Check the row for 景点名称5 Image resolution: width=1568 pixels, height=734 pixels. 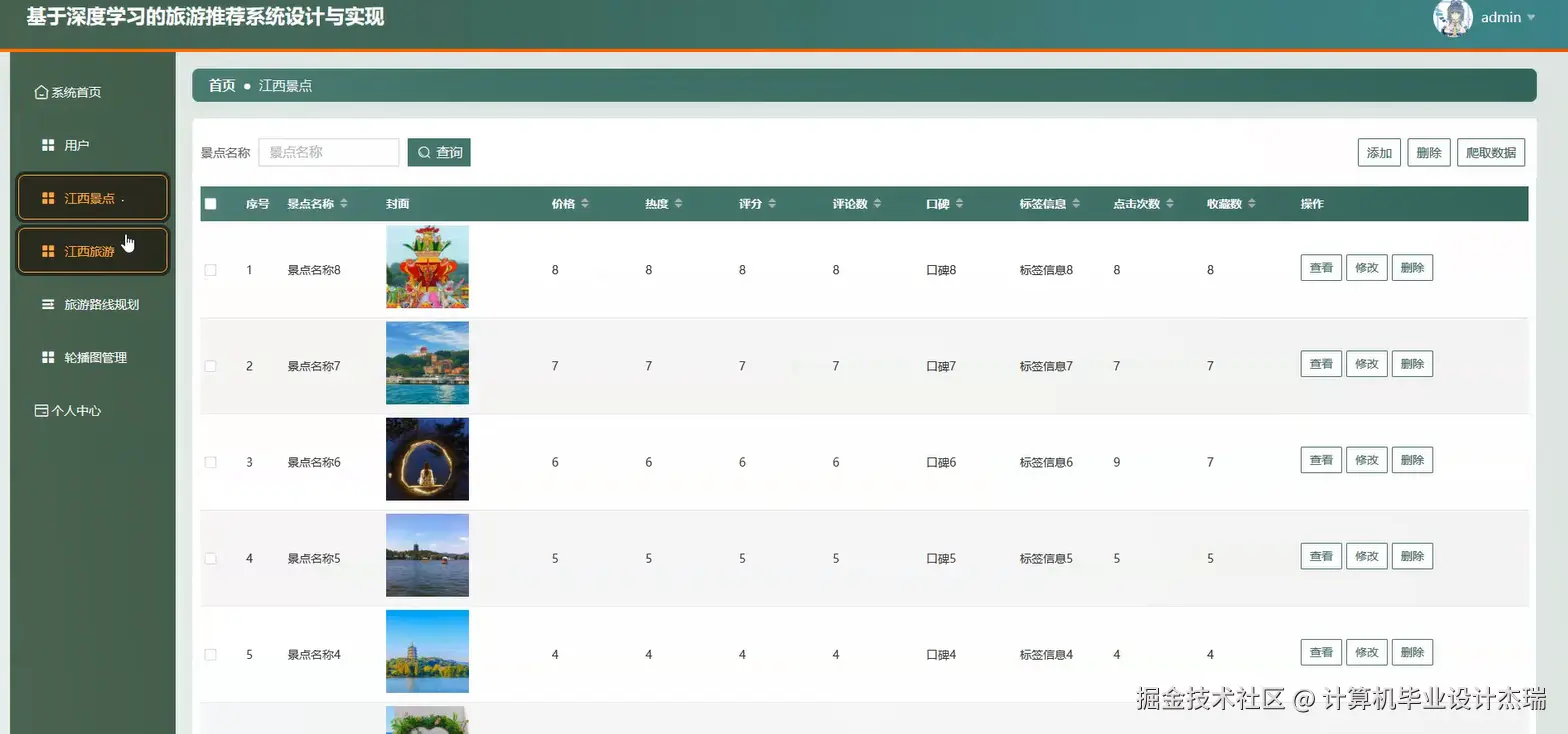pos(210,558)
